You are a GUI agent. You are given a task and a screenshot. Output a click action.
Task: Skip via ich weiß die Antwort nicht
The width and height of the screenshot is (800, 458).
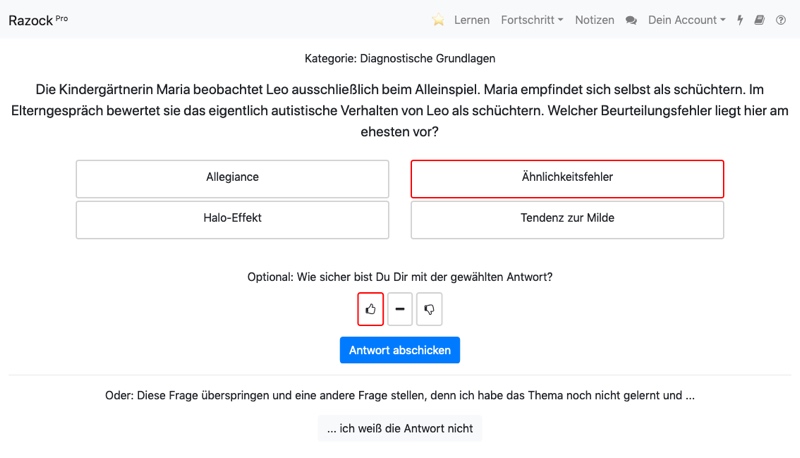[x=400, y=428]
